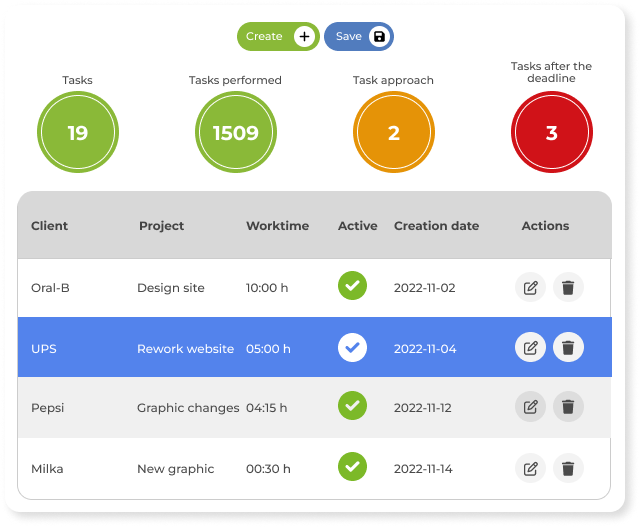Image resolution: width=640 pixels, height=527 pixels.
Task: Sort by the Client column header
Action: (x=49, y=226)
